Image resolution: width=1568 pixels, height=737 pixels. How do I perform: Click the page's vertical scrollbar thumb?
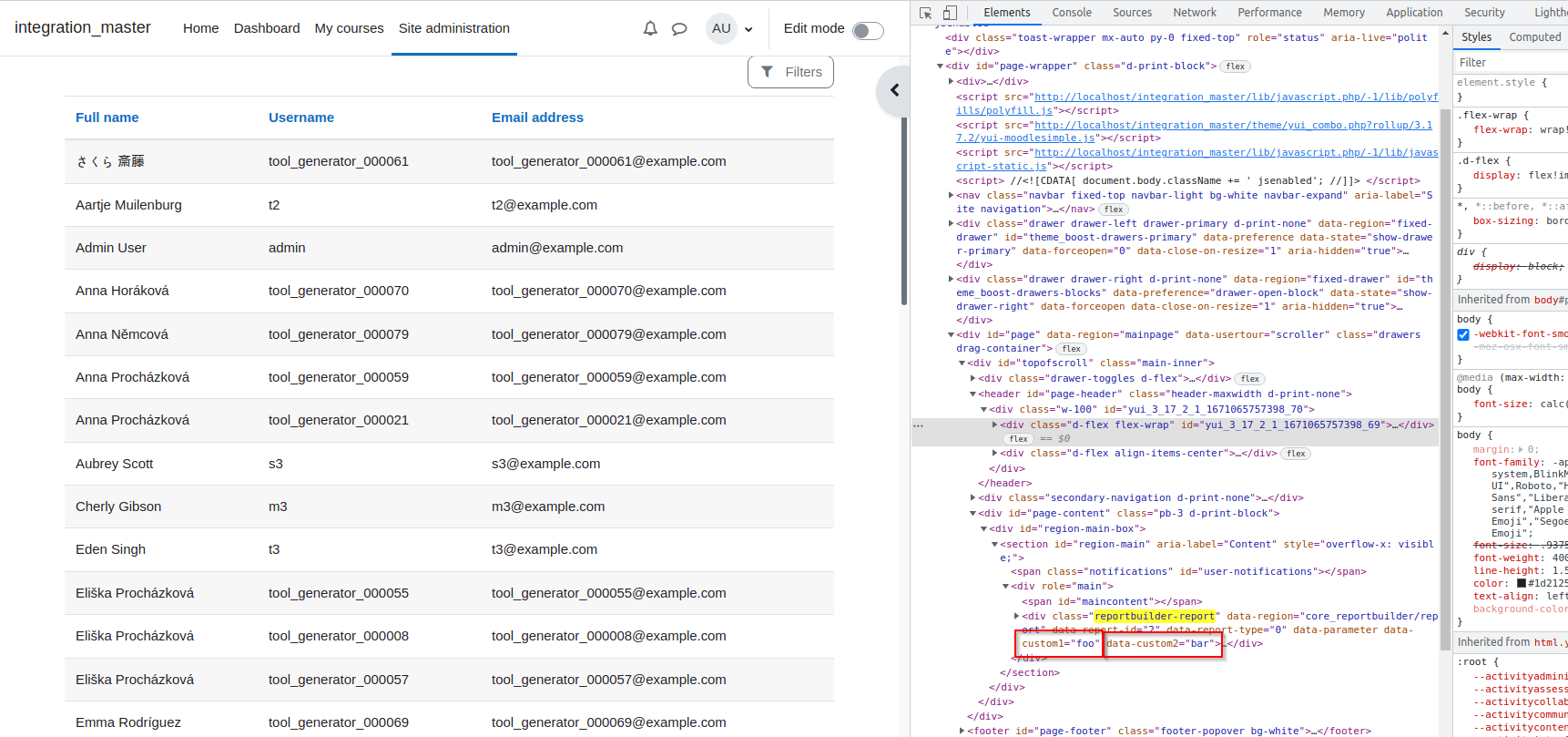(x=904, y=210)
